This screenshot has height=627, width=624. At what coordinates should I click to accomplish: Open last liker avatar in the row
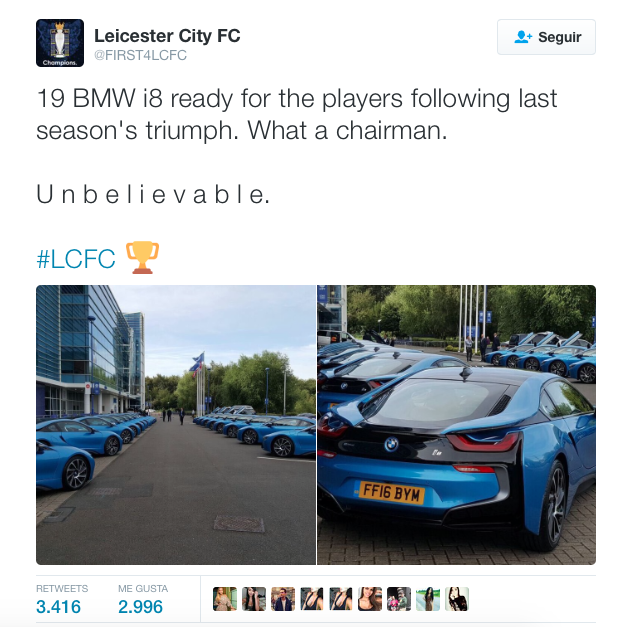[457, 599]
